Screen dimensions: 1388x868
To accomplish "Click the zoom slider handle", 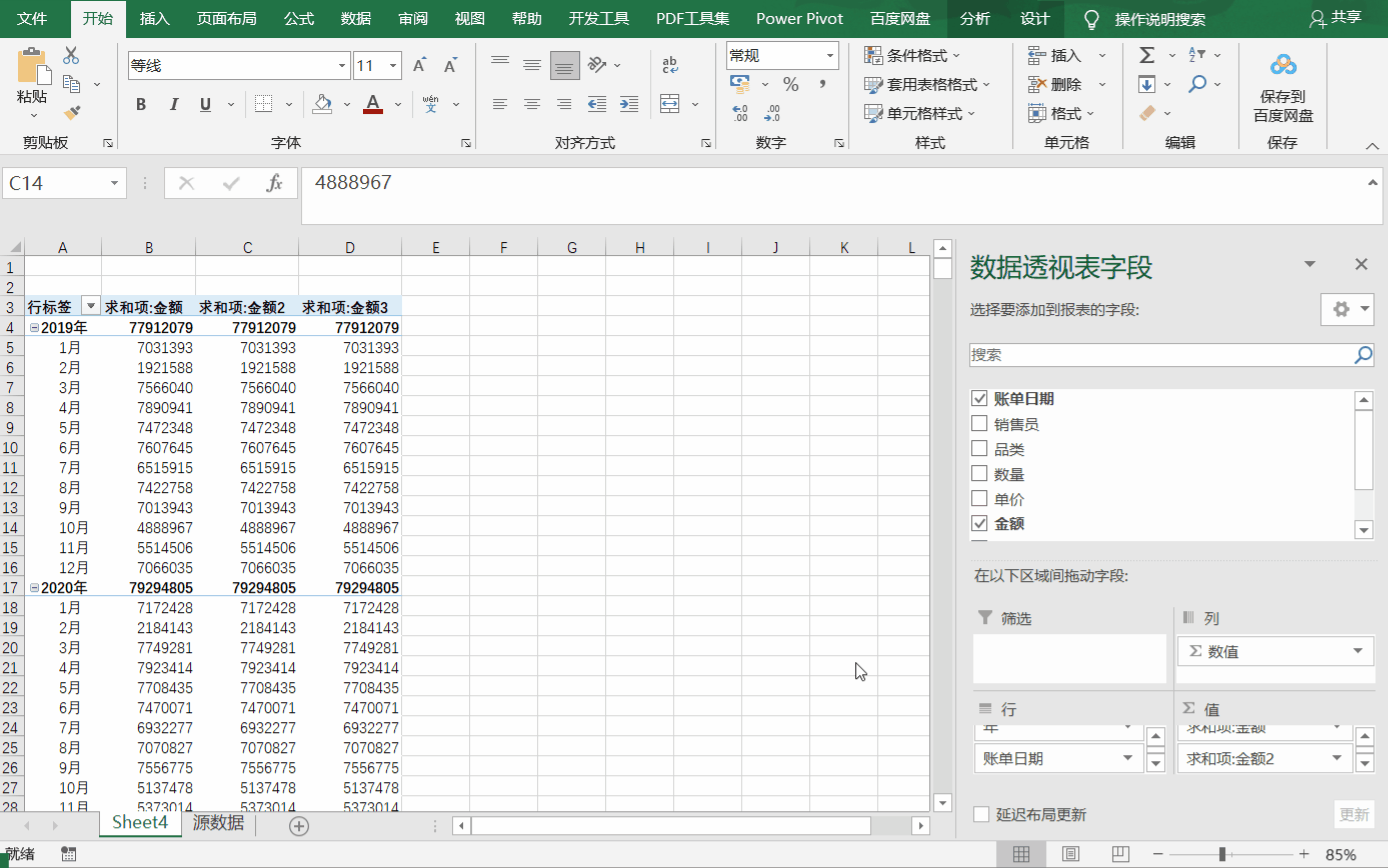I will 1222,854.
